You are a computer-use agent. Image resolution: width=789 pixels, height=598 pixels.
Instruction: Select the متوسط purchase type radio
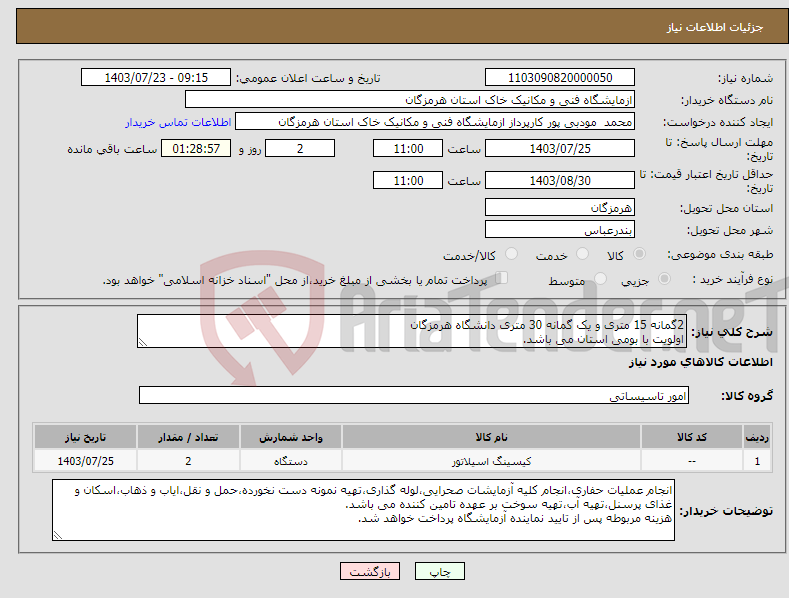(x=600, y=278)
